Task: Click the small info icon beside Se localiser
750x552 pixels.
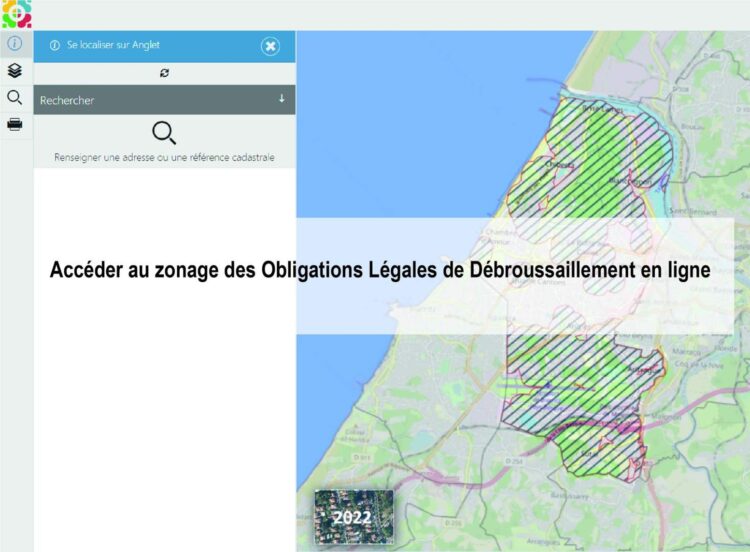Action: 54,46
